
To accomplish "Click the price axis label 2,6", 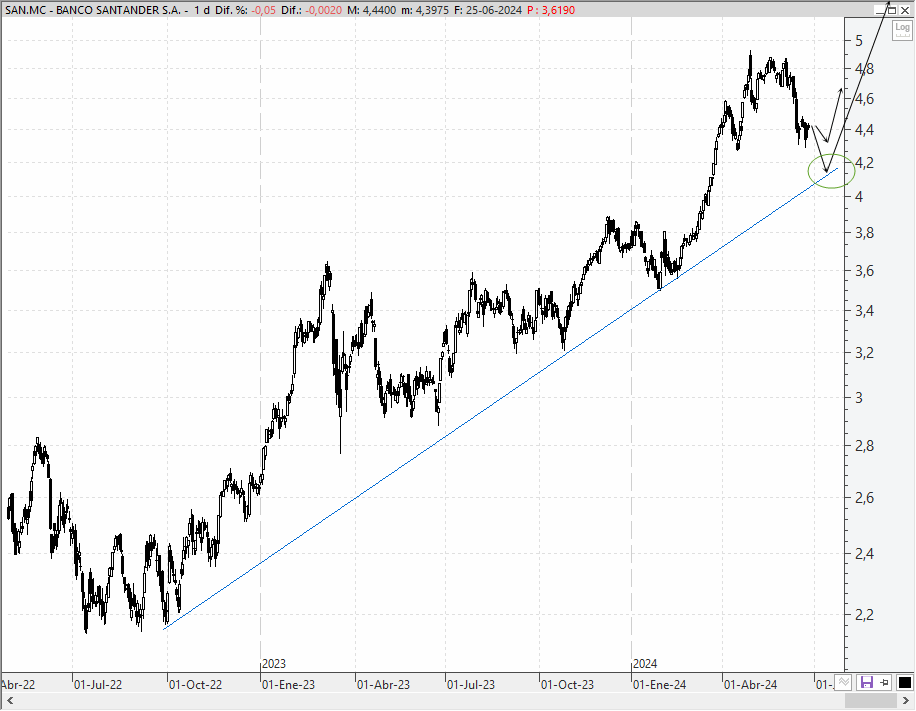I will (x=864, y=498).
